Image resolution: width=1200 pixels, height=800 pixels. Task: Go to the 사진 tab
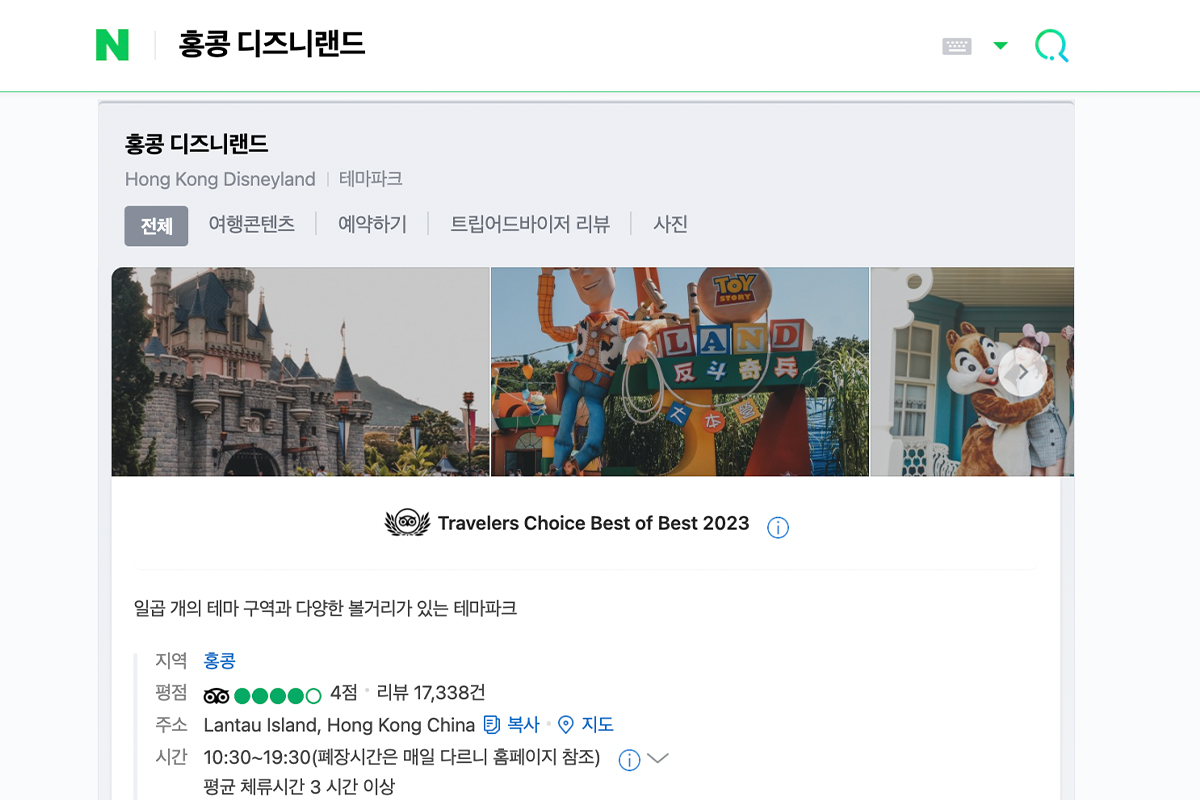(670, 224)
